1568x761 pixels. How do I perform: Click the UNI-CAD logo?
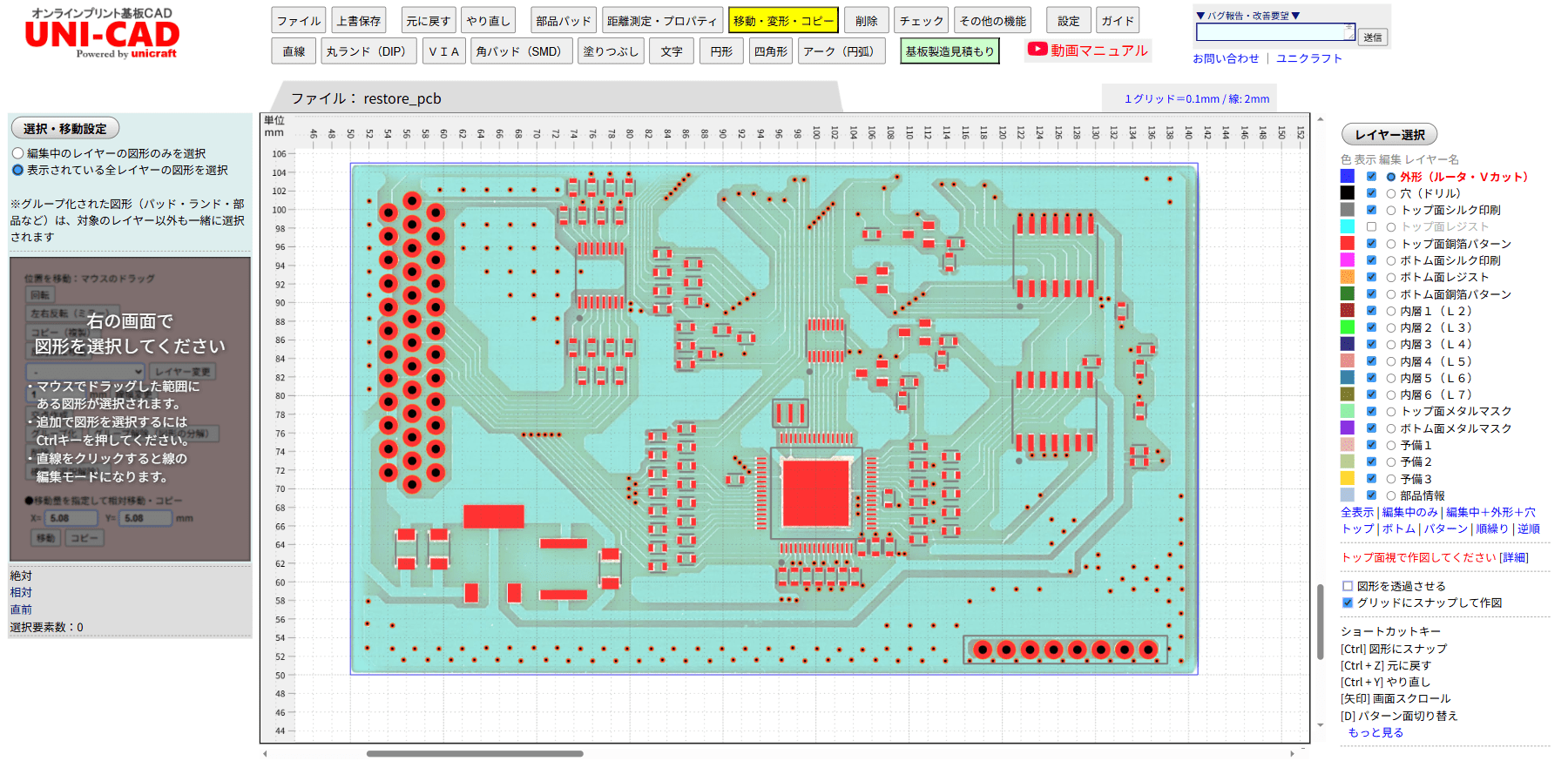102,35
